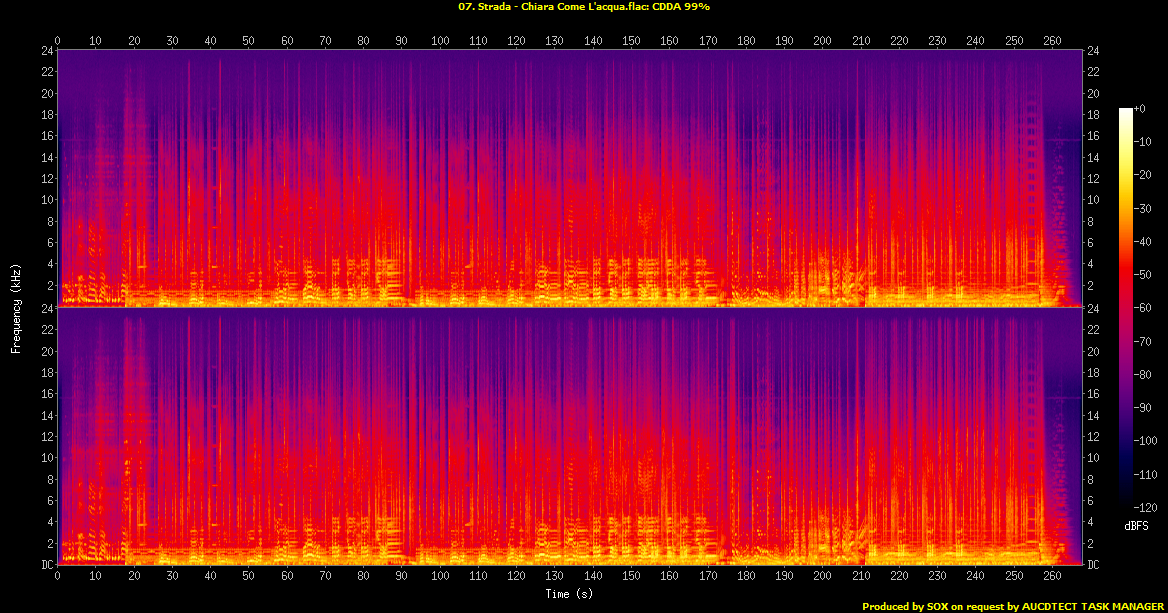This screenshot has height=613, width=1168.
Task: Select the -60 value on the dBFS scale
Action: click(1143, 308)
